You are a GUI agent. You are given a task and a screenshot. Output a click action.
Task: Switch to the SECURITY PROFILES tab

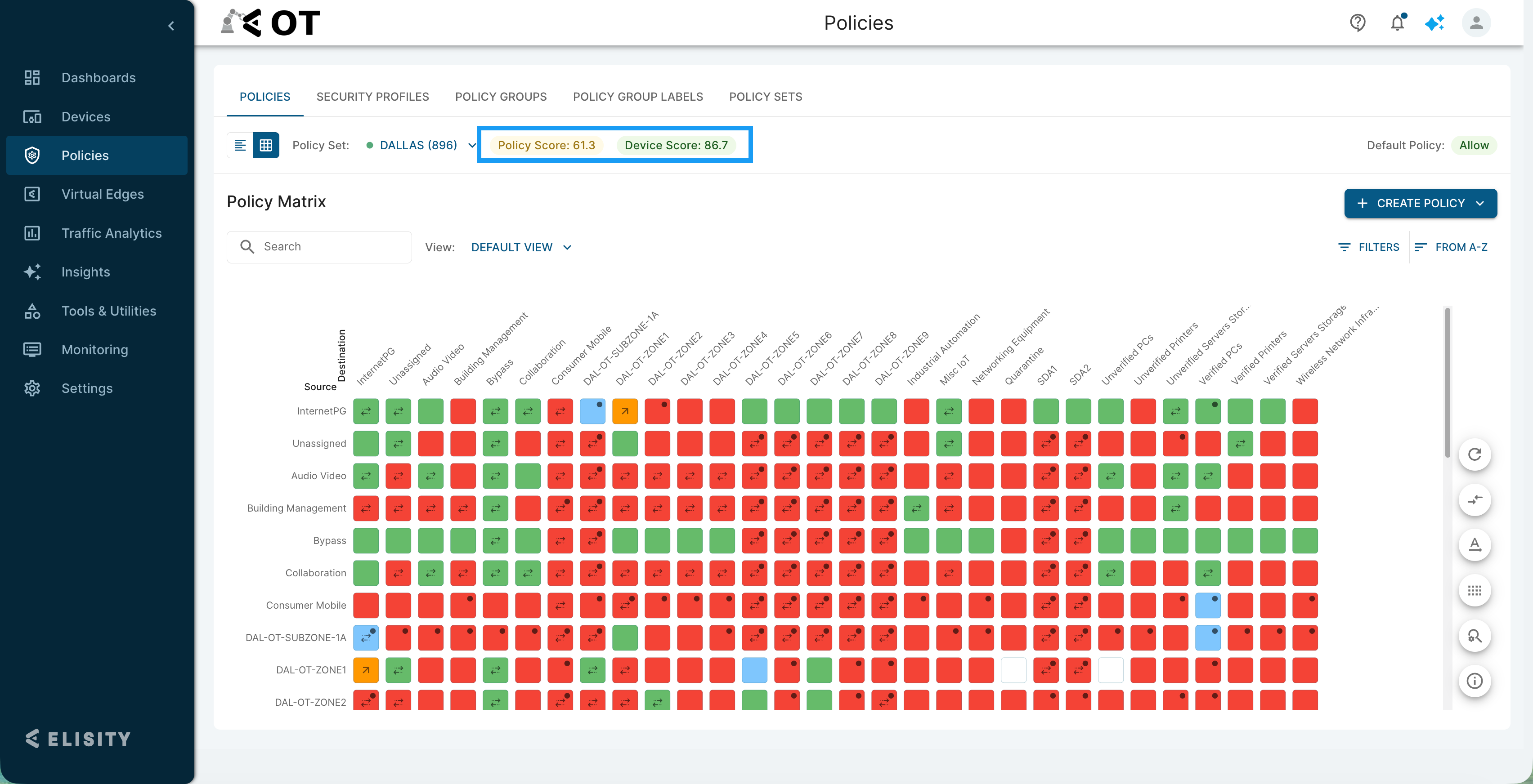pyautogui.click(x=372, y=96)
